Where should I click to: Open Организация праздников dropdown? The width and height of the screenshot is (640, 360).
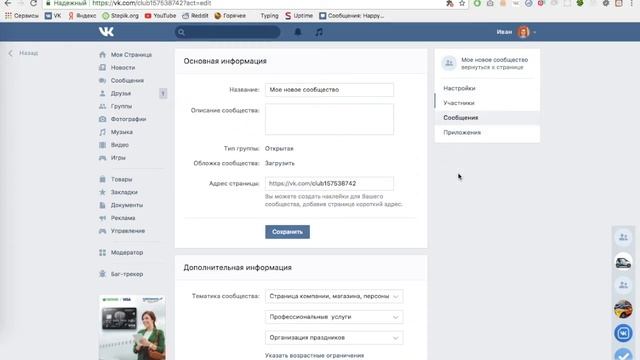334,338
